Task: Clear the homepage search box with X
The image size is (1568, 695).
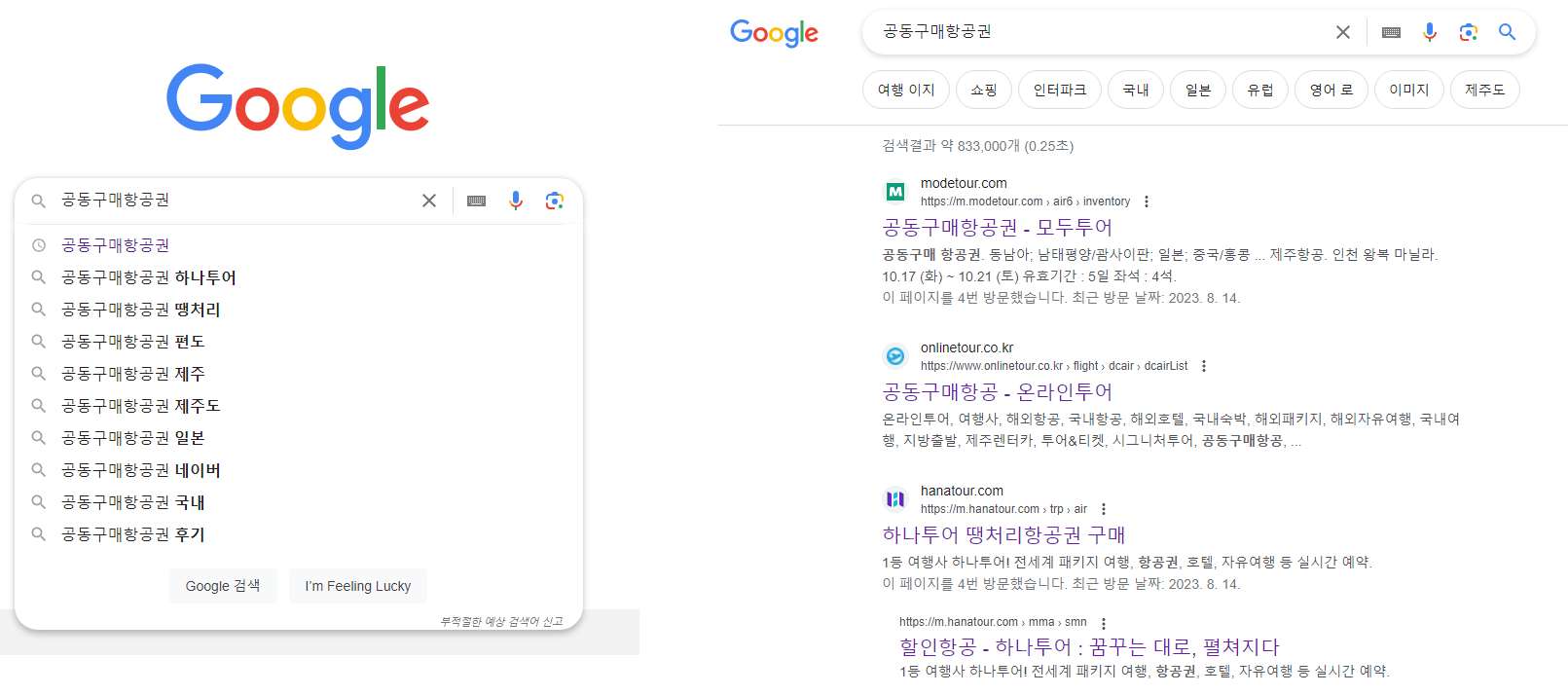Action: (x=429, y=201)
